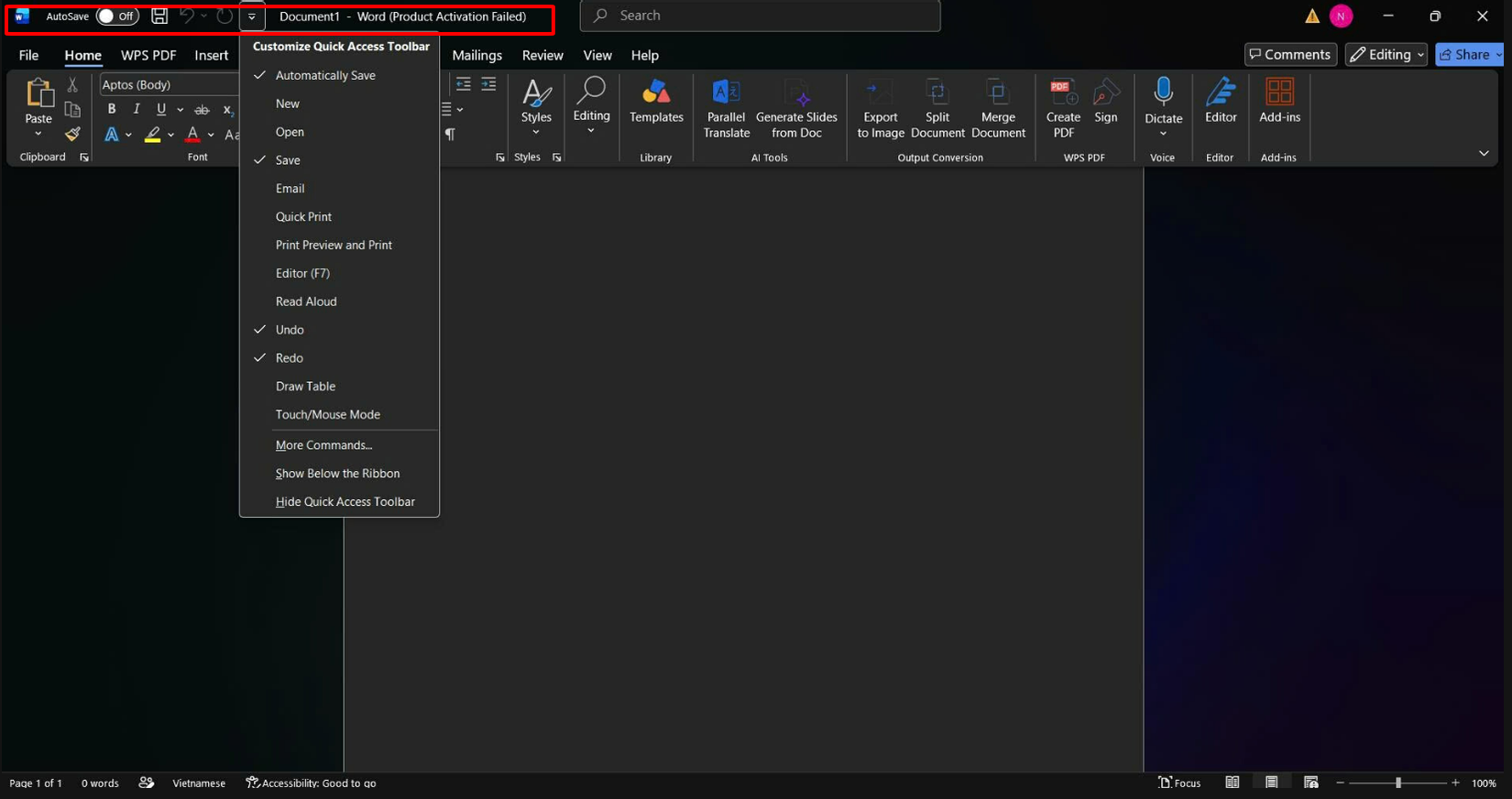Click Create PDF icon
This screenshot has width=1512, height=799.
click(x=1063, y=109)
